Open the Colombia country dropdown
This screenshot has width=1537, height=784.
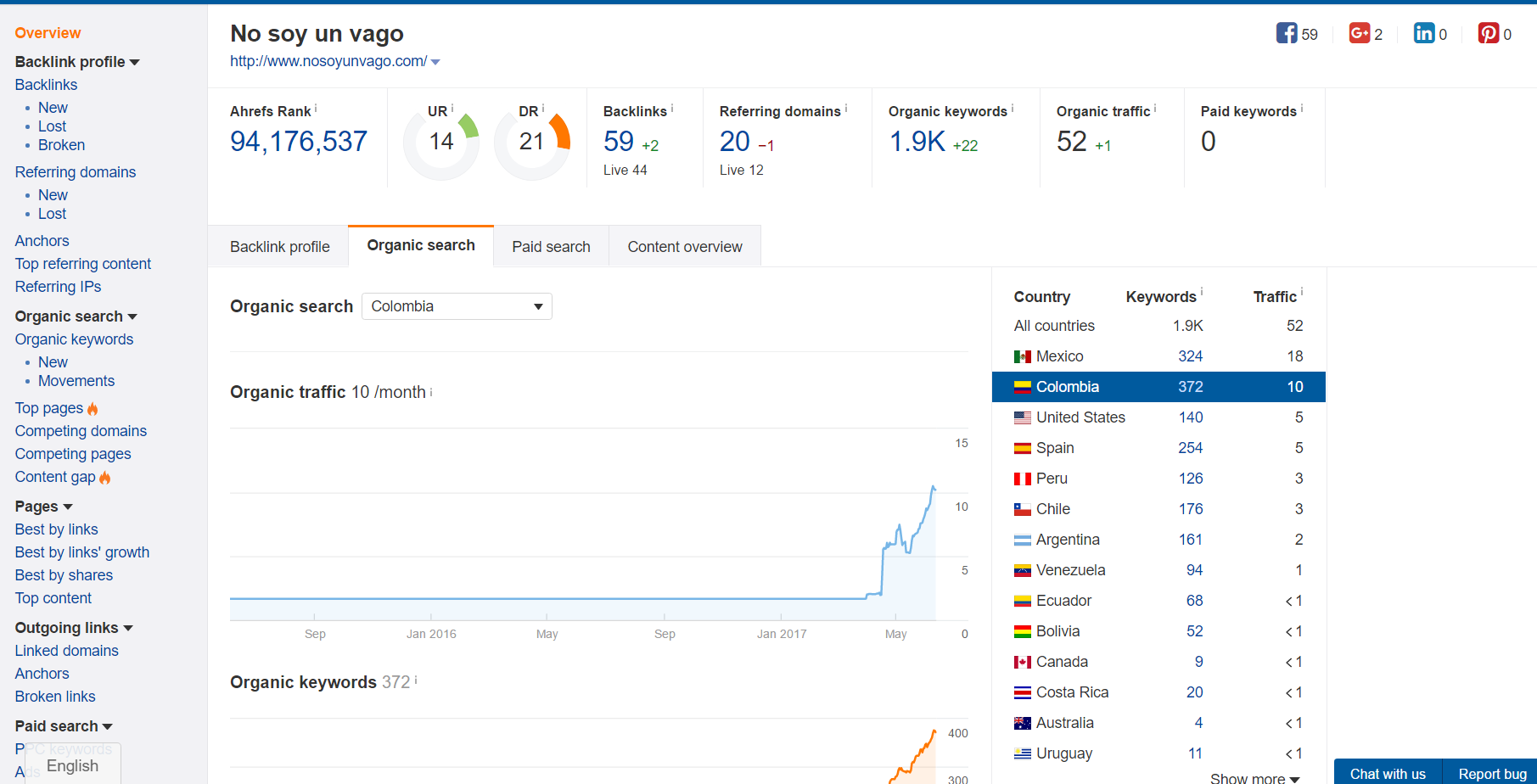[457, 306]
